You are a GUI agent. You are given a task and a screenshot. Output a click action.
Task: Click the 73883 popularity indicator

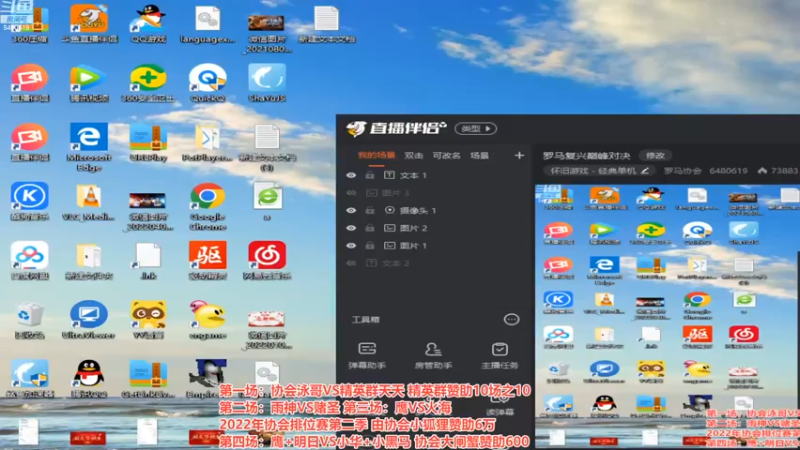(778, 171)
